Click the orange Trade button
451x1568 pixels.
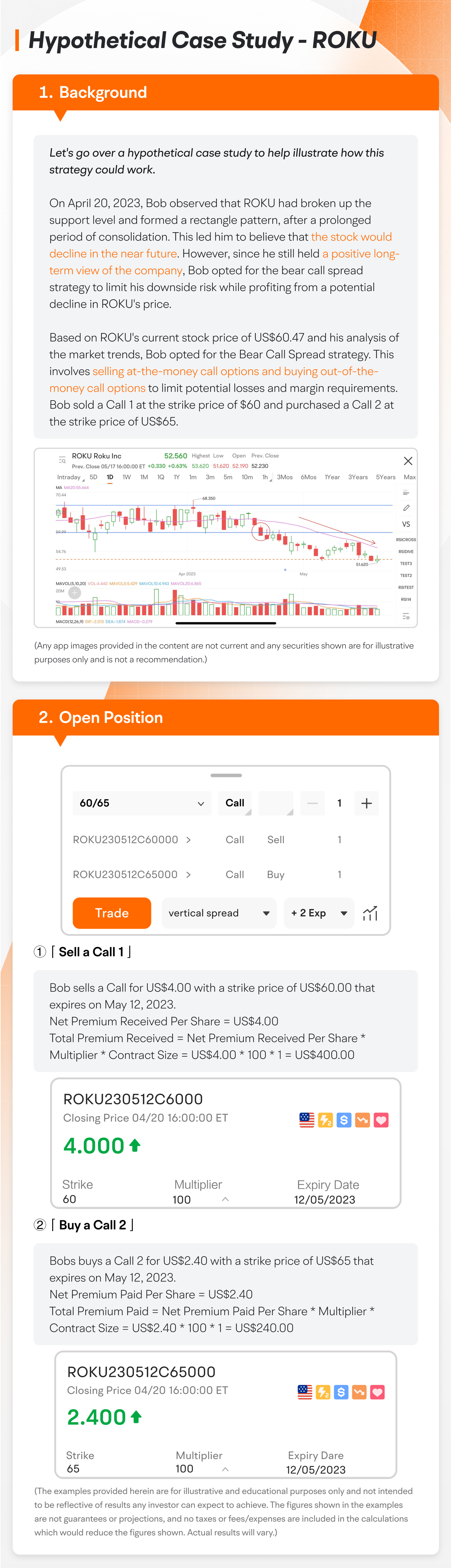[x=111, y=913]
